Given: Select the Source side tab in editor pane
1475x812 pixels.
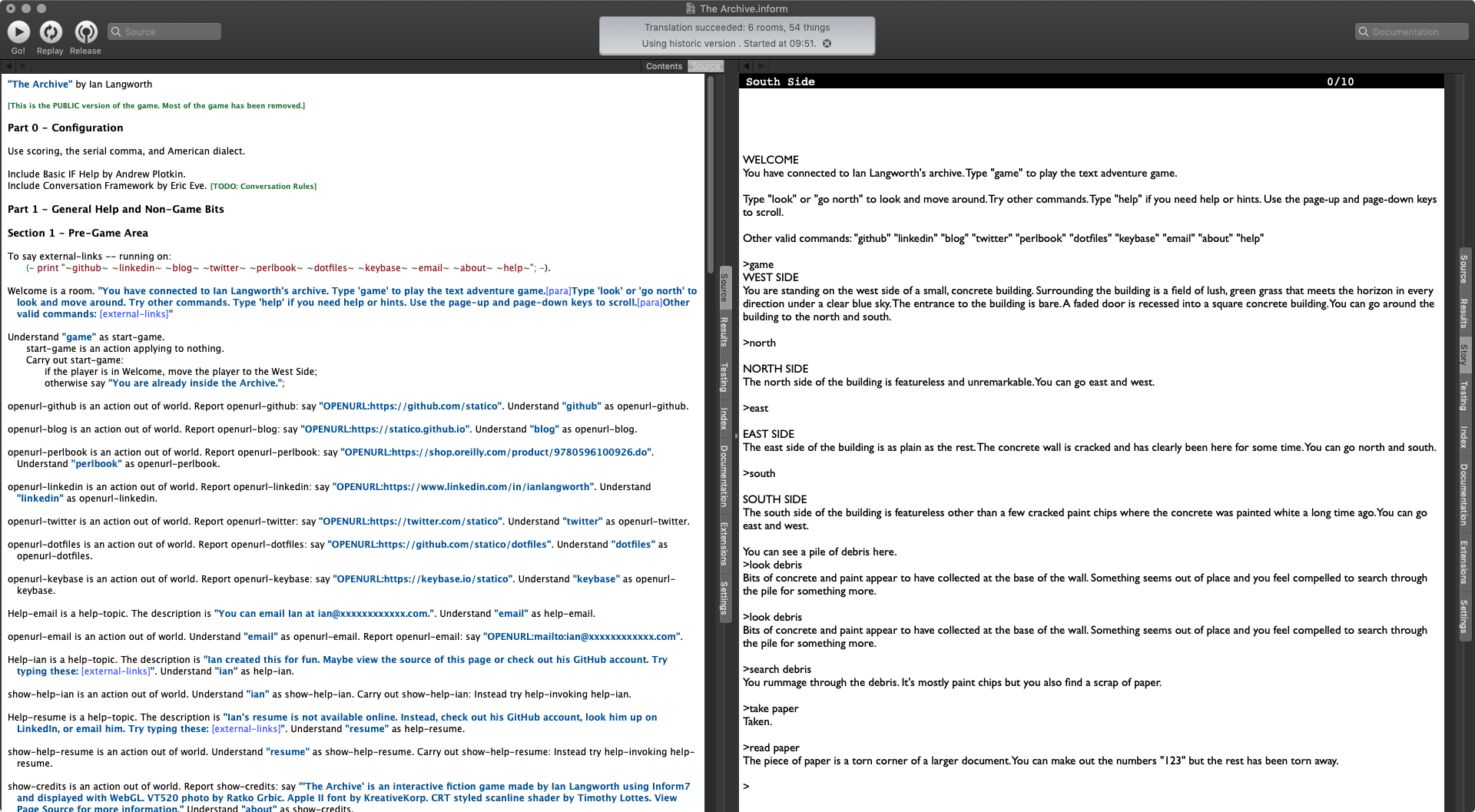Looking at the screenshot, I should tap(724, 287).
